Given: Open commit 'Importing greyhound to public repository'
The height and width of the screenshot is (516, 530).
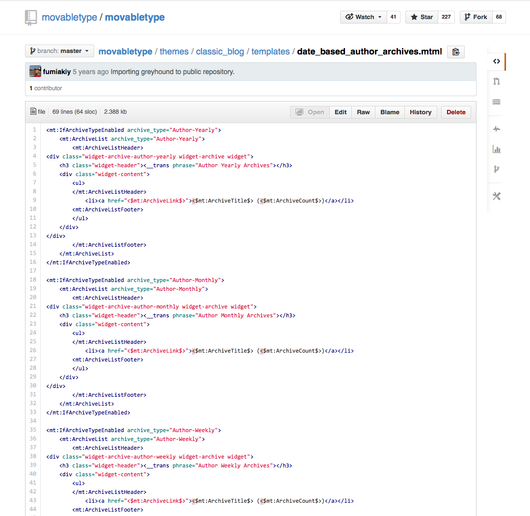Looking at the screenshot, I should pos(172,72).
